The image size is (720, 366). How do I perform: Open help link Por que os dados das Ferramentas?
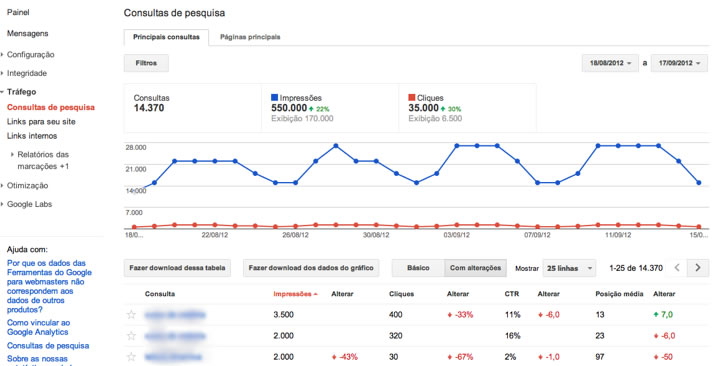click(49, 286)
